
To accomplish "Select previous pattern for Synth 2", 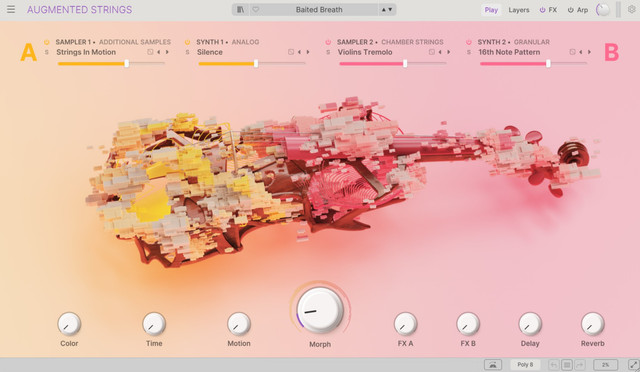I will [580, 52].
